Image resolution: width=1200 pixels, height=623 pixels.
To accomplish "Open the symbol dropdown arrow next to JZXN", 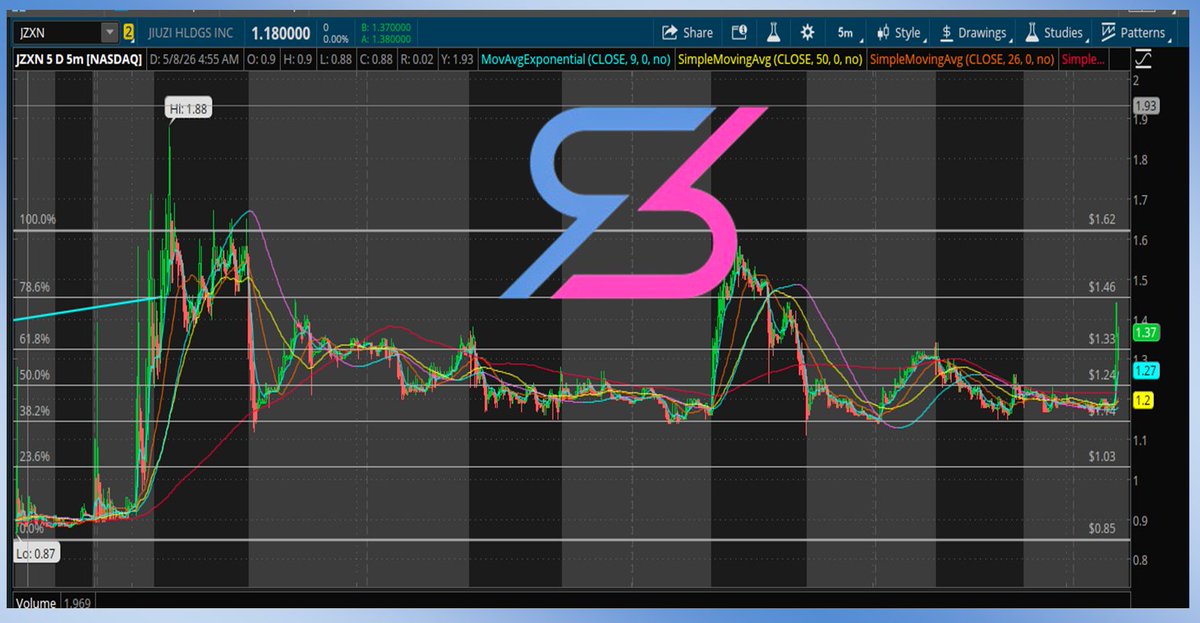I will (110, 33).
